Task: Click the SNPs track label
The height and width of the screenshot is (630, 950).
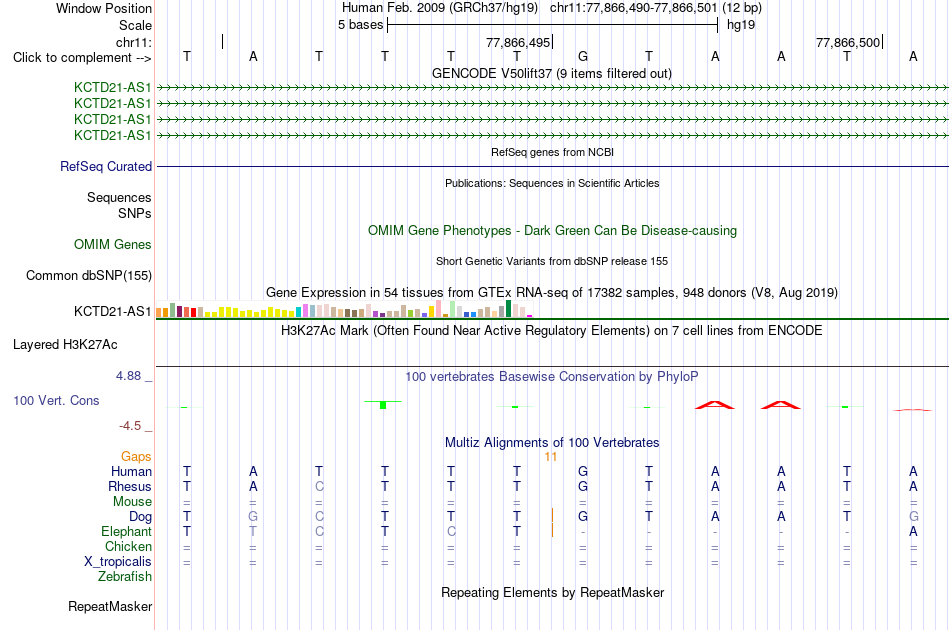Action: [135, 213]
